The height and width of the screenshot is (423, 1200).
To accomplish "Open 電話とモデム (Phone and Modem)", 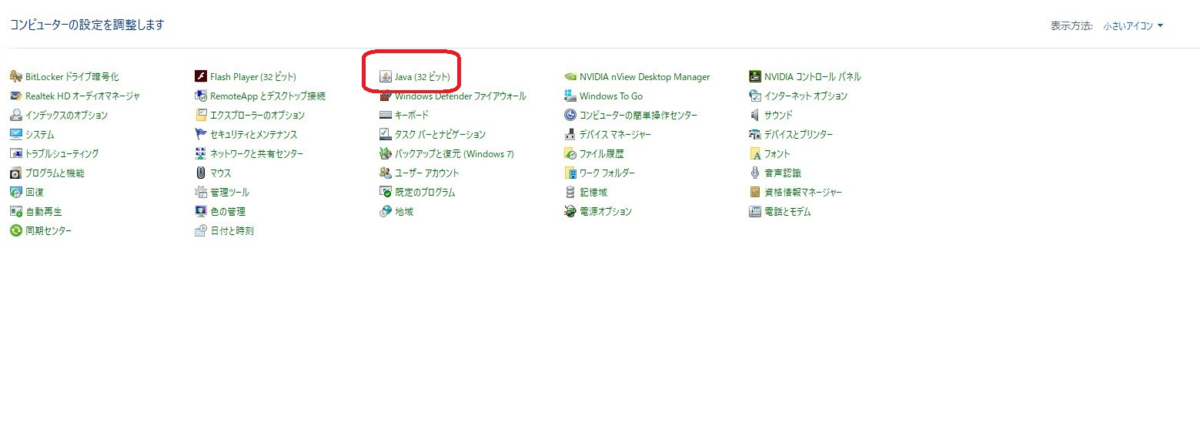I will (x=780, y=212).
